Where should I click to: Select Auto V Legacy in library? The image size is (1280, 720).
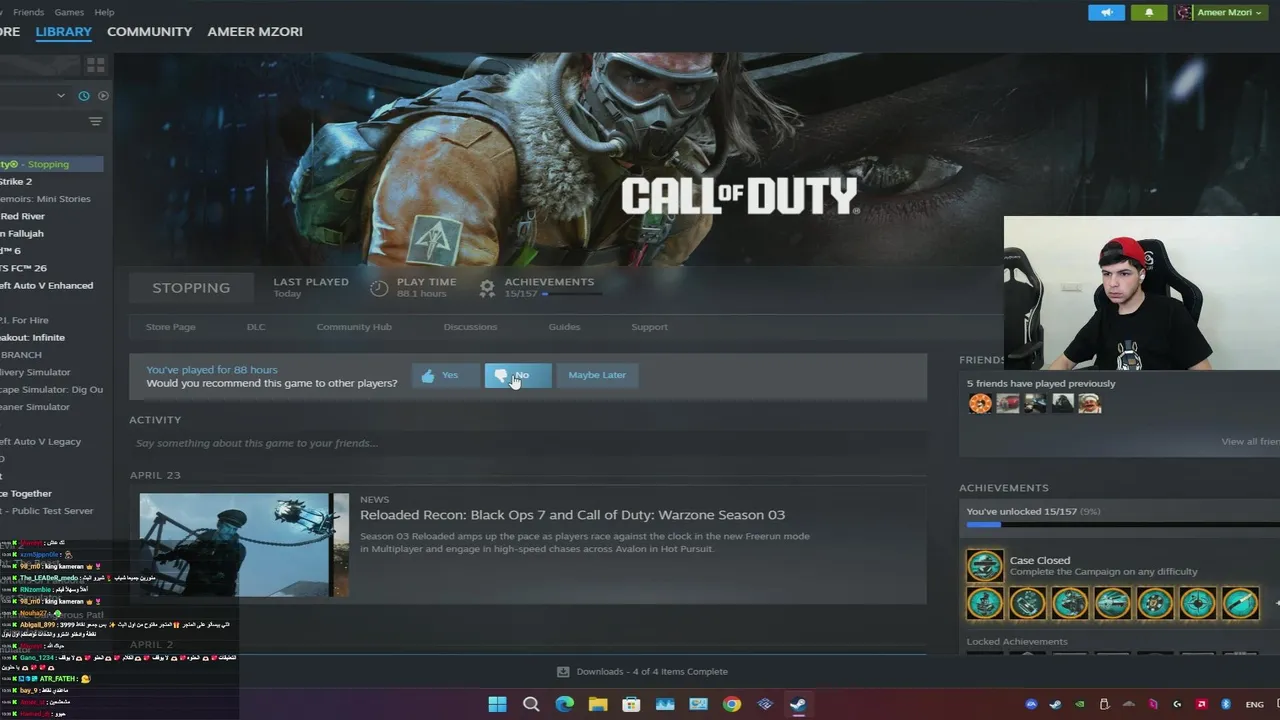(x=41, y=441)
